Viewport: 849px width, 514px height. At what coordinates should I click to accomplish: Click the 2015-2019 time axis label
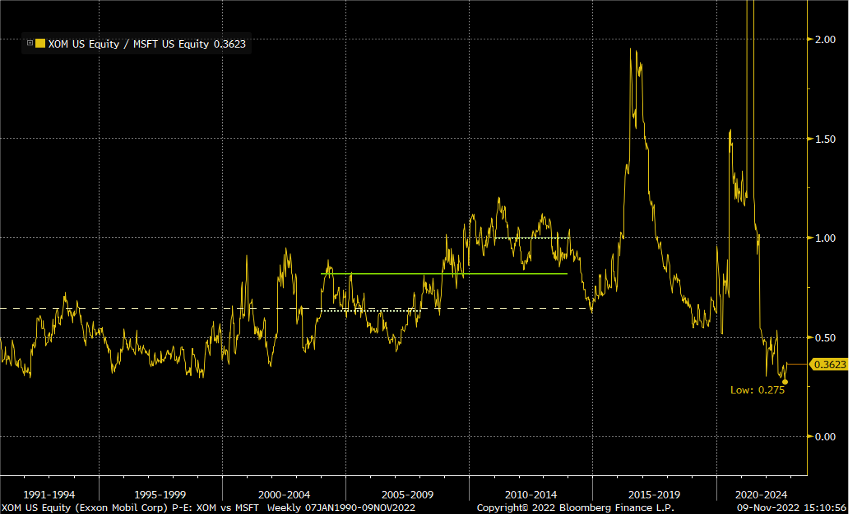(x=654, y=495)
